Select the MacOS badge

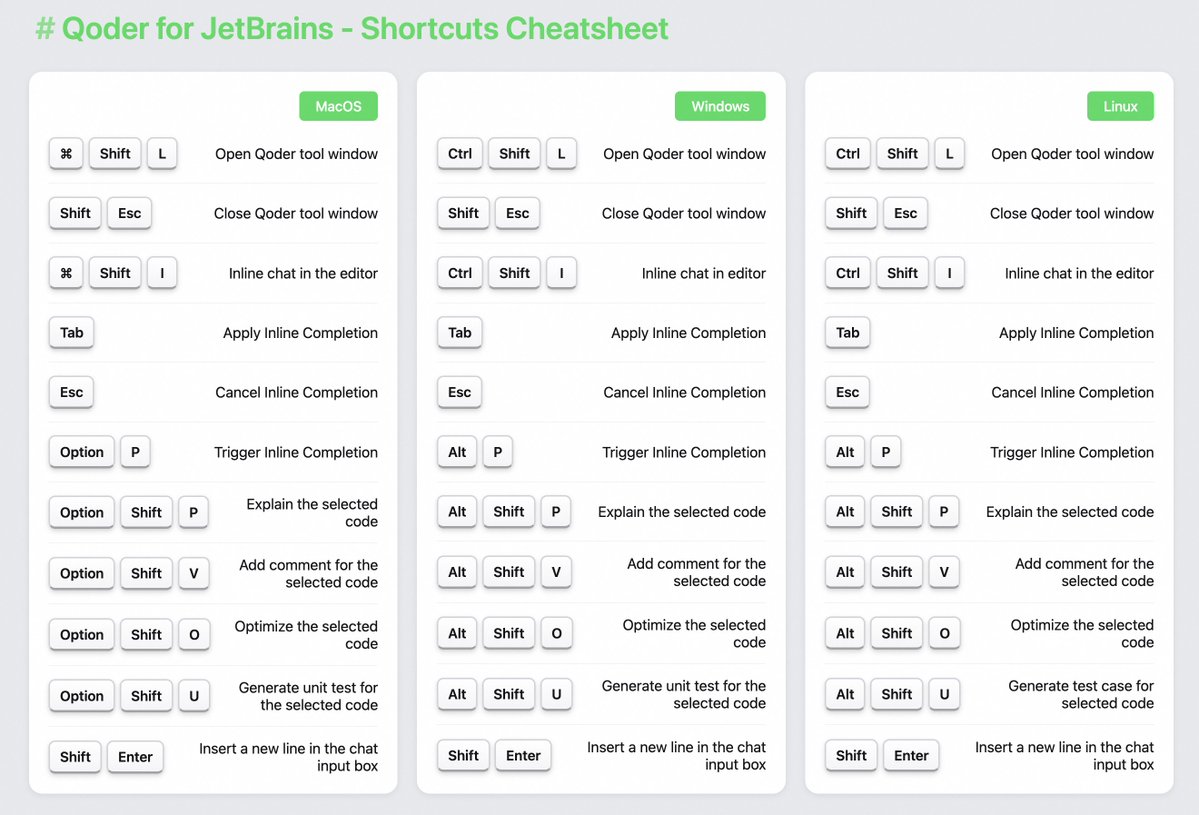click(x=338, y=106)
